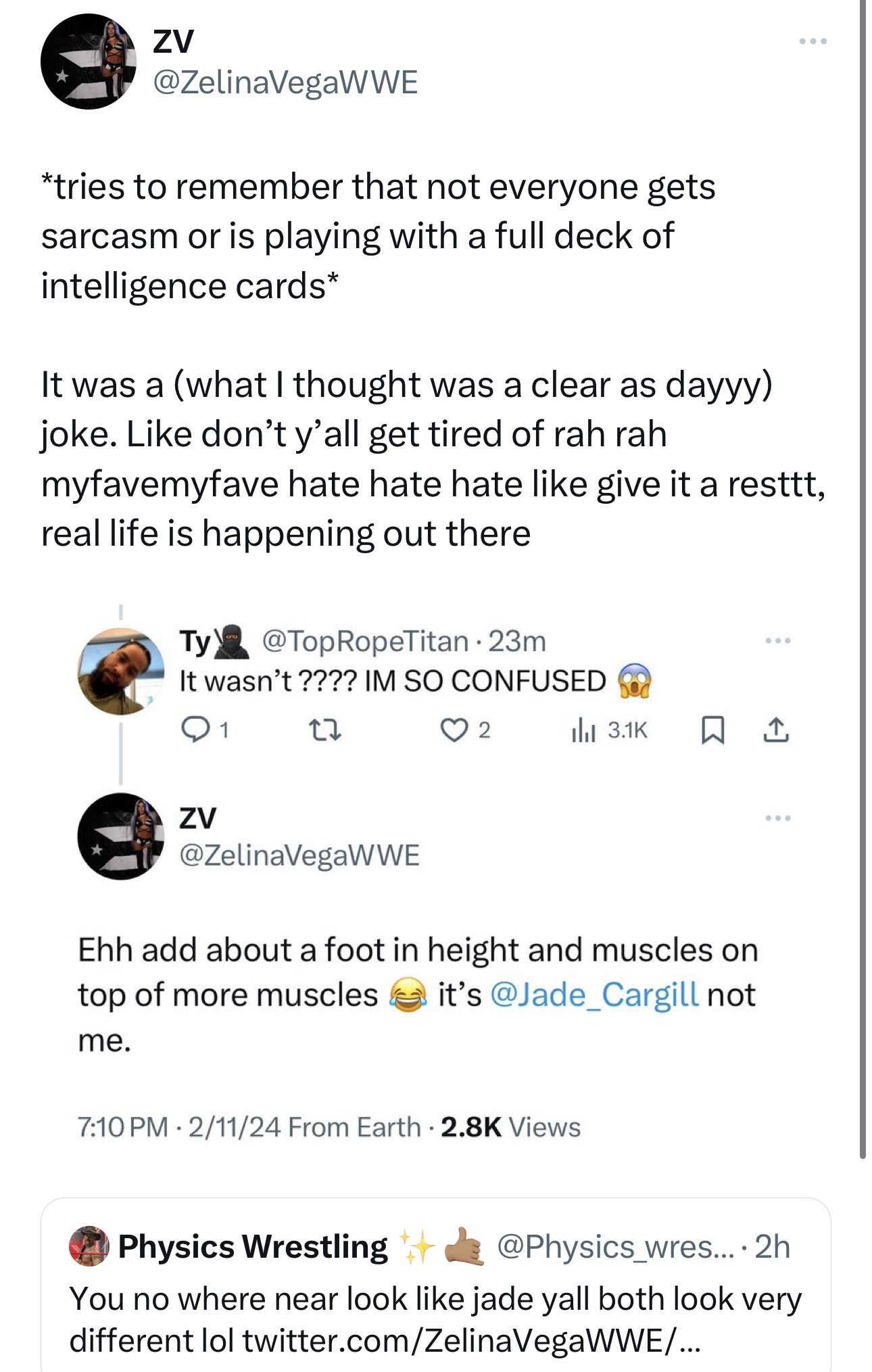
Task: Open the twitter.com/ZelinaVegaWWE link
Action: [471, 1341]
